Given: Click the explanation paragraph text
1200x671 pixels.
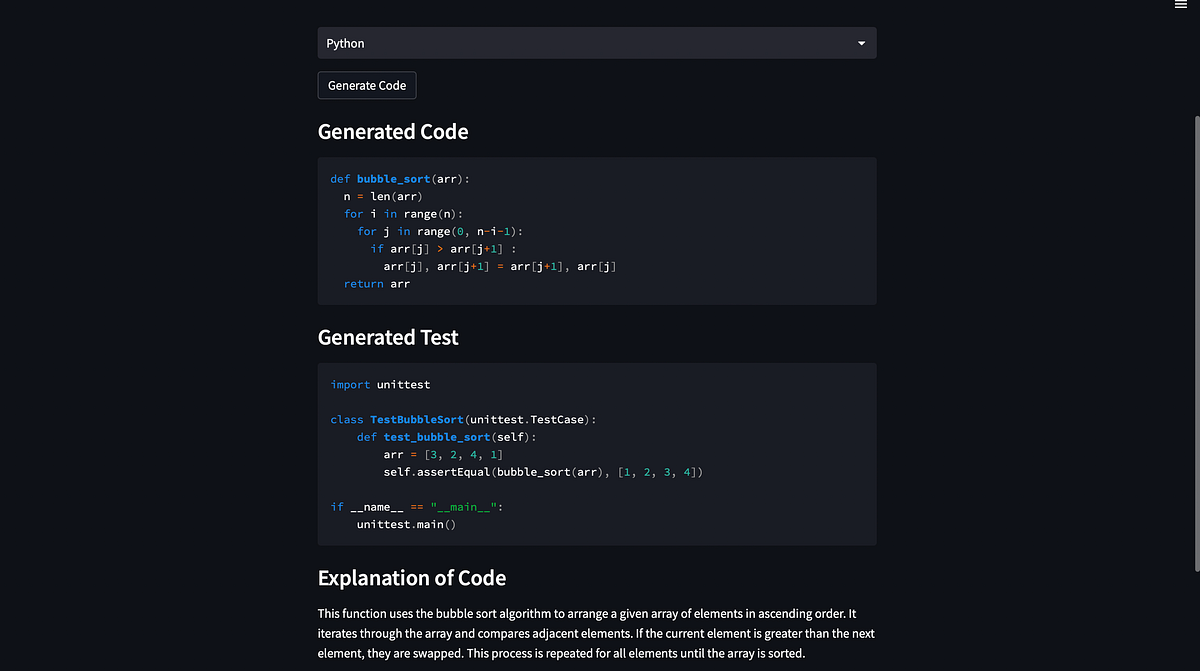Looking at the screenshot, I should pos(596,633).
